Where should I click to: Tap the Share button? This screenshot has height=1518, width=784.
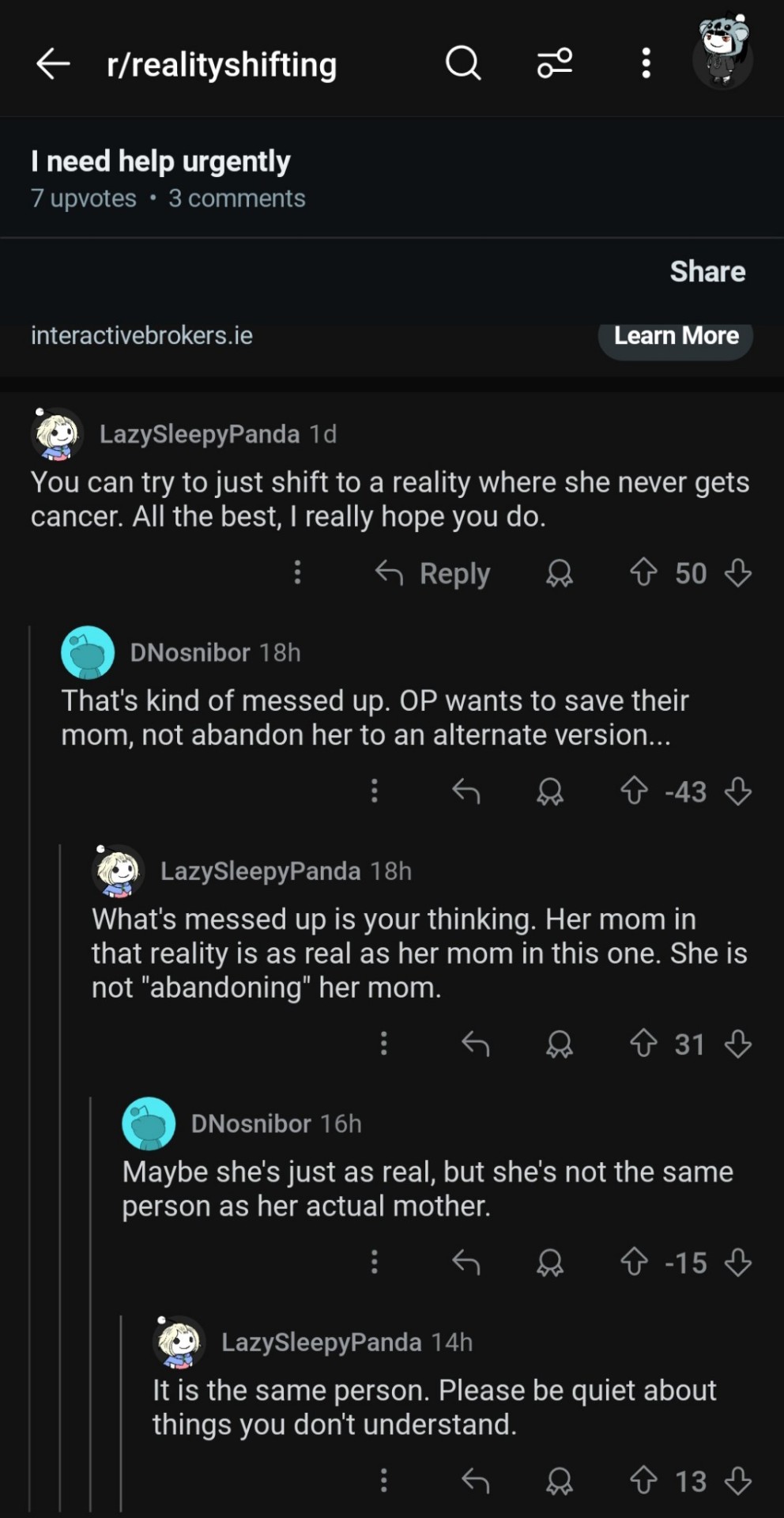click(x=707, y=271)
